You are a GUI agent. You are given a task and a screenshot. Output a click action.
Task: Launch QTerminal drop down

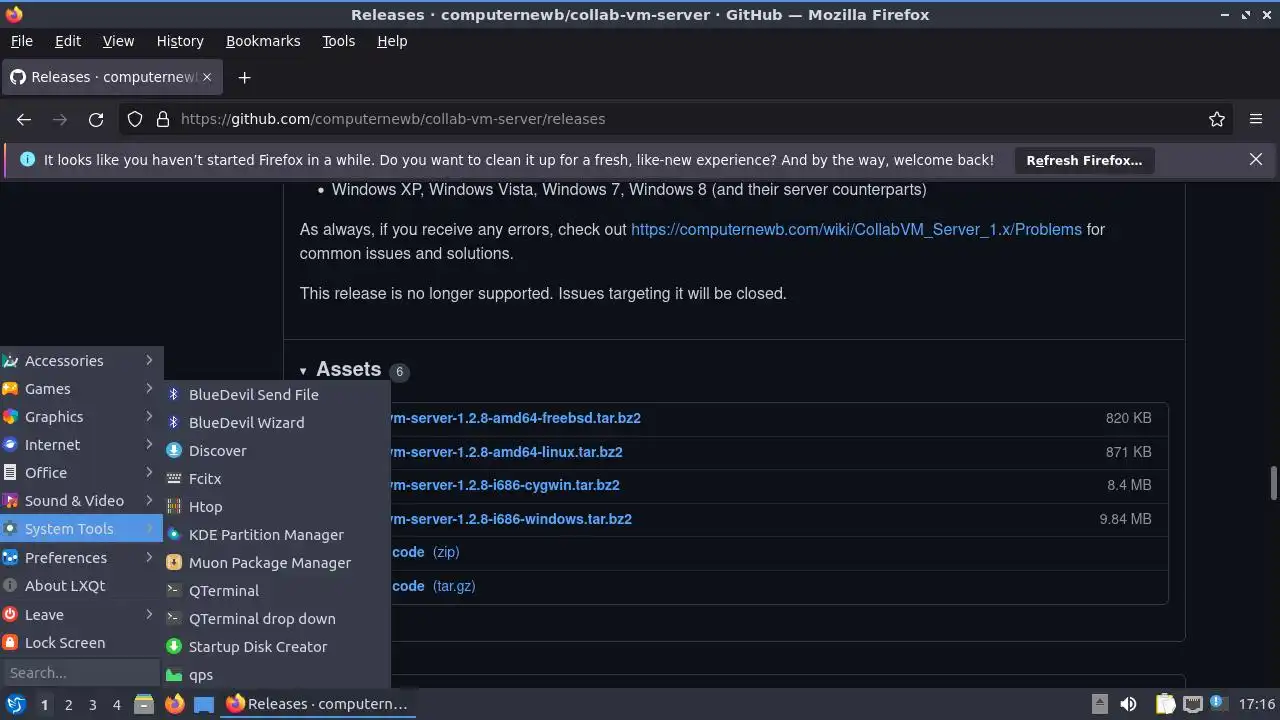277,619
